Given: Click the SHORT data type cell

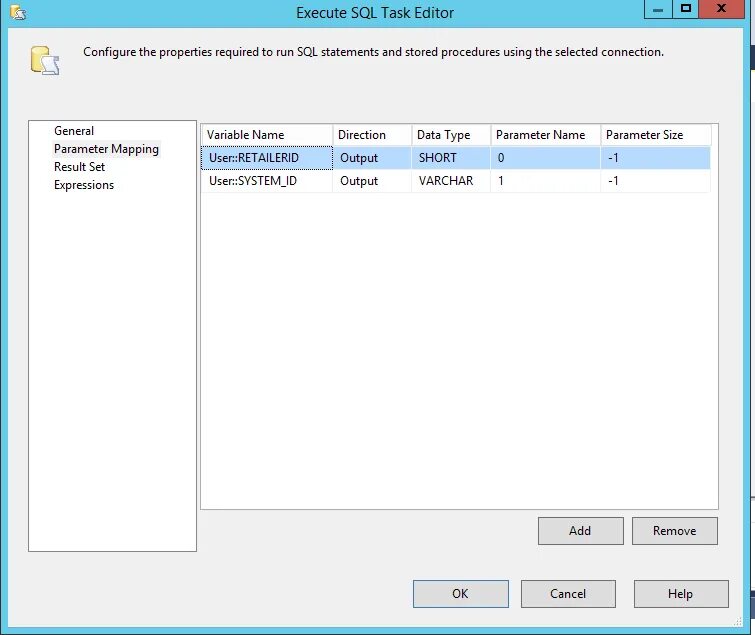Looking at the screenshot, I should (451, 158).
